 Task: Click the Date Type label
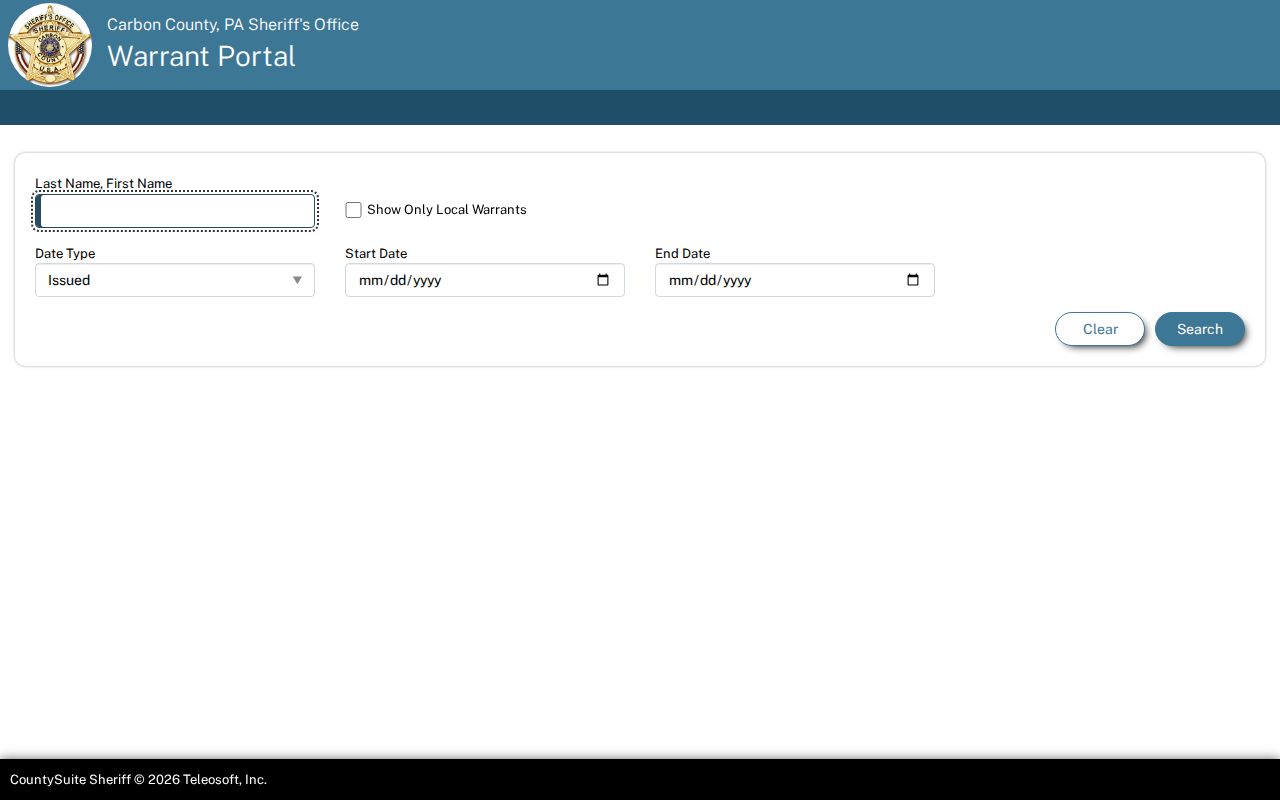[65, 254]
